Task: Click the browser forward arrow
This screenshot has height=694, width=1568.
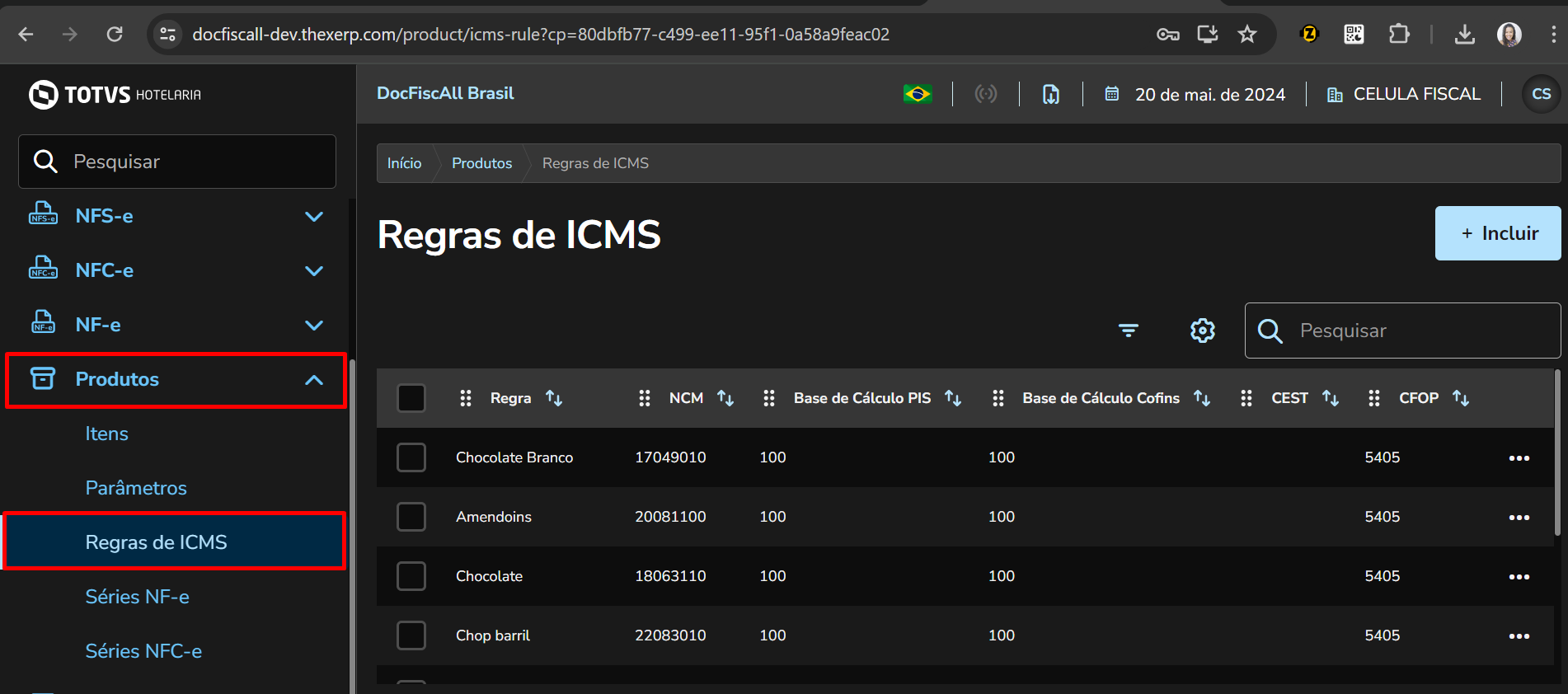Action: tap(70, 34)
